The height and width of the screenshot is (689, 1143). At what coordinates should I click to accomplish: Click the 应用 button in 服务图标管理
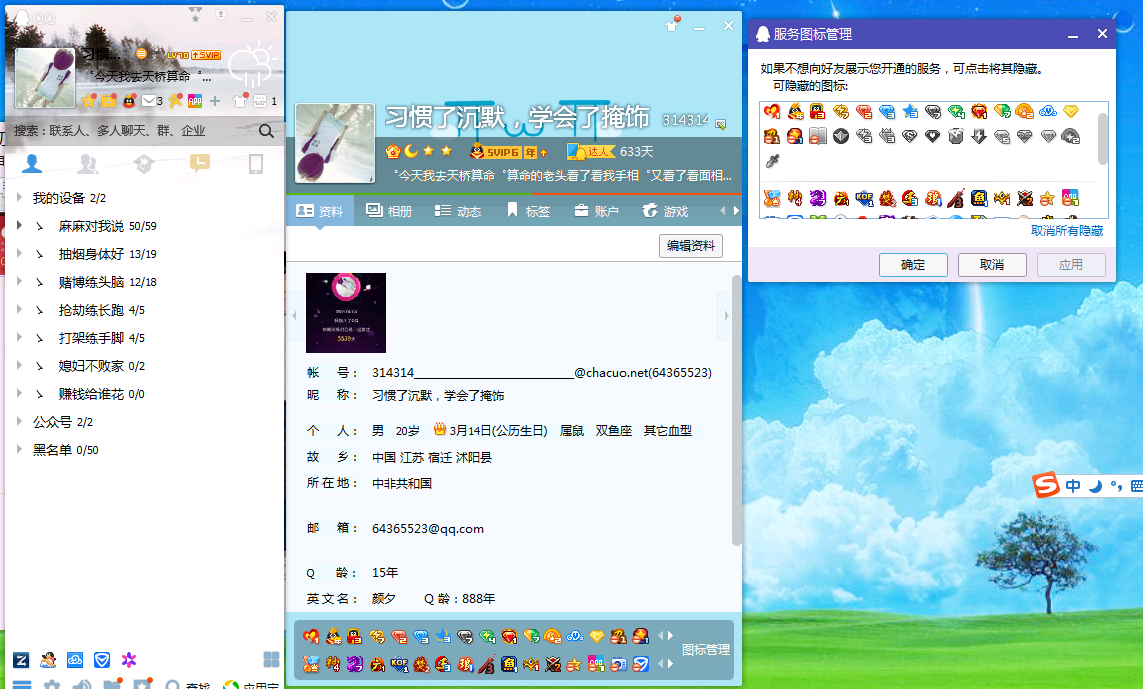point(1071,265)
